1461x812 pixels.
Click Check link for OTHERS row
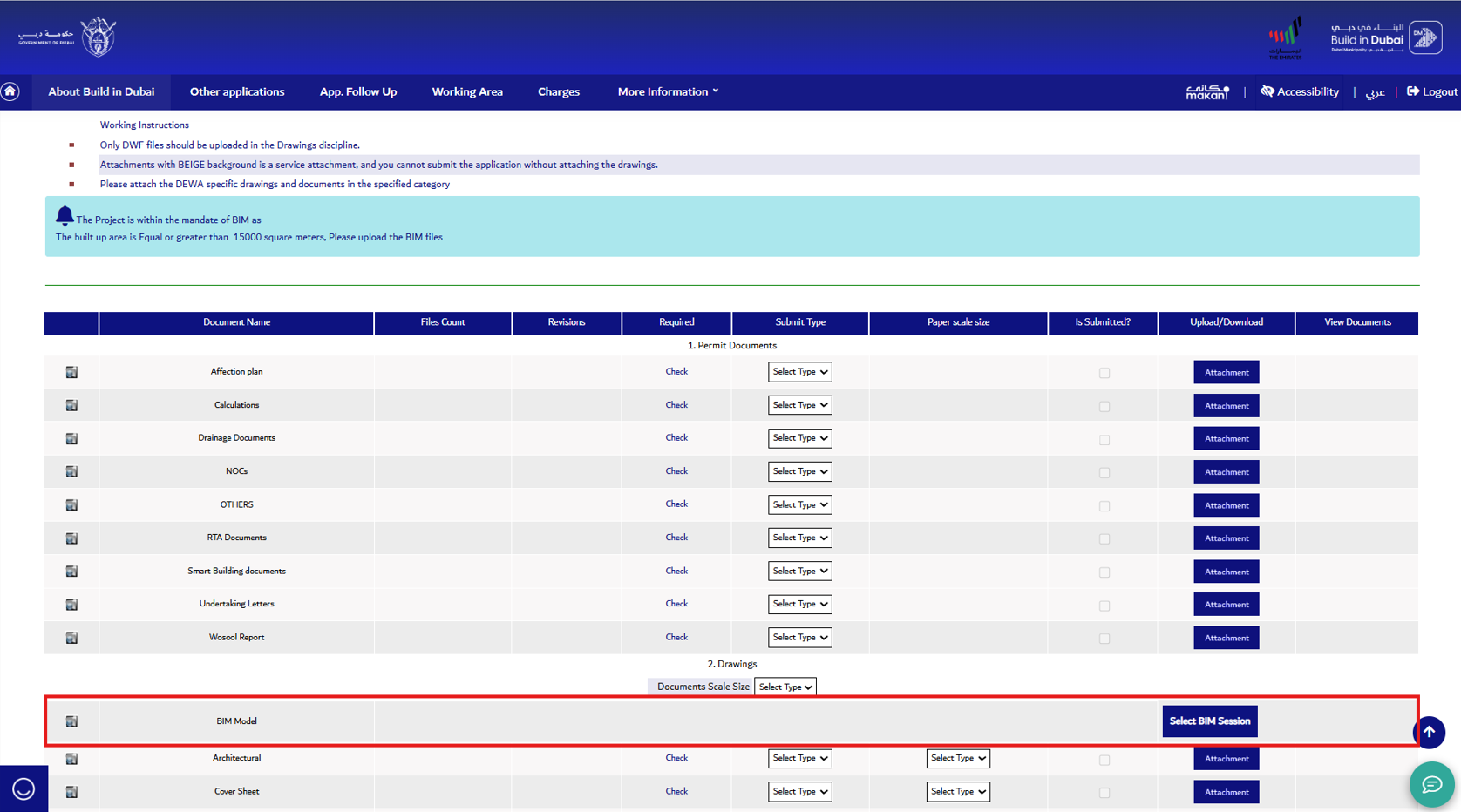click(x=676, y=504)
